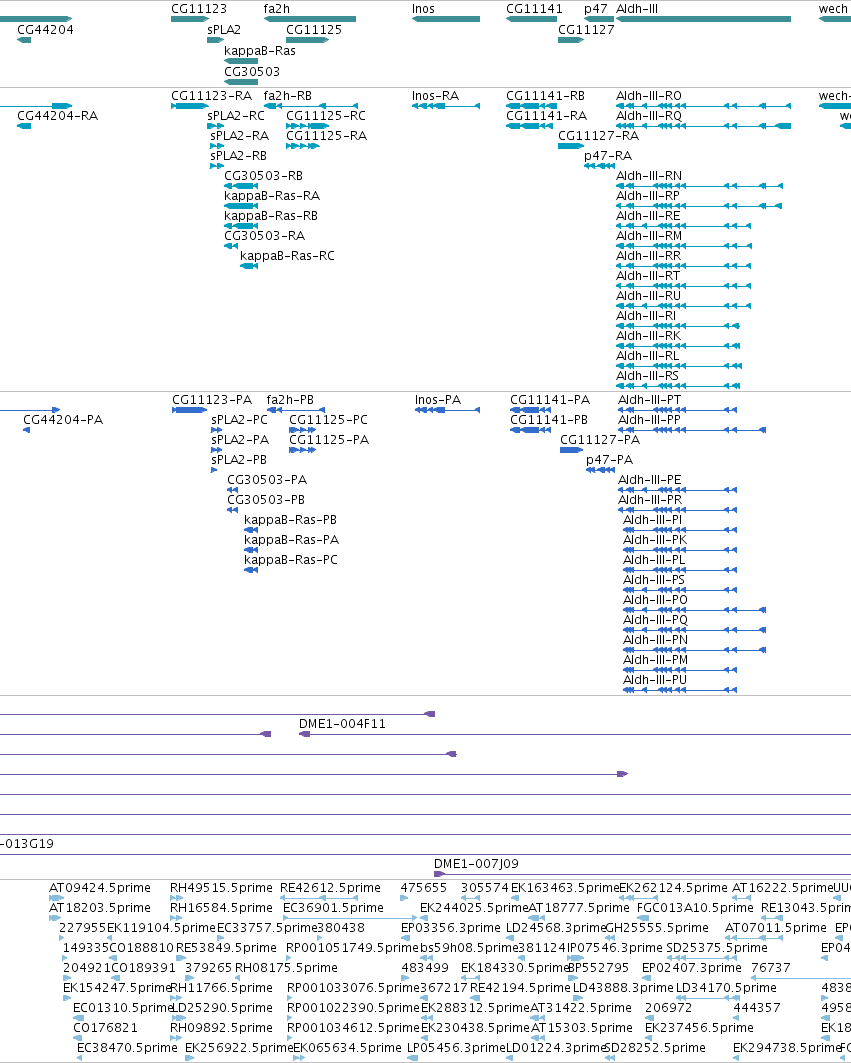The image size is (851, 1063).
Task: Select the CG11127-PA protein label
Action: (600, 439)
